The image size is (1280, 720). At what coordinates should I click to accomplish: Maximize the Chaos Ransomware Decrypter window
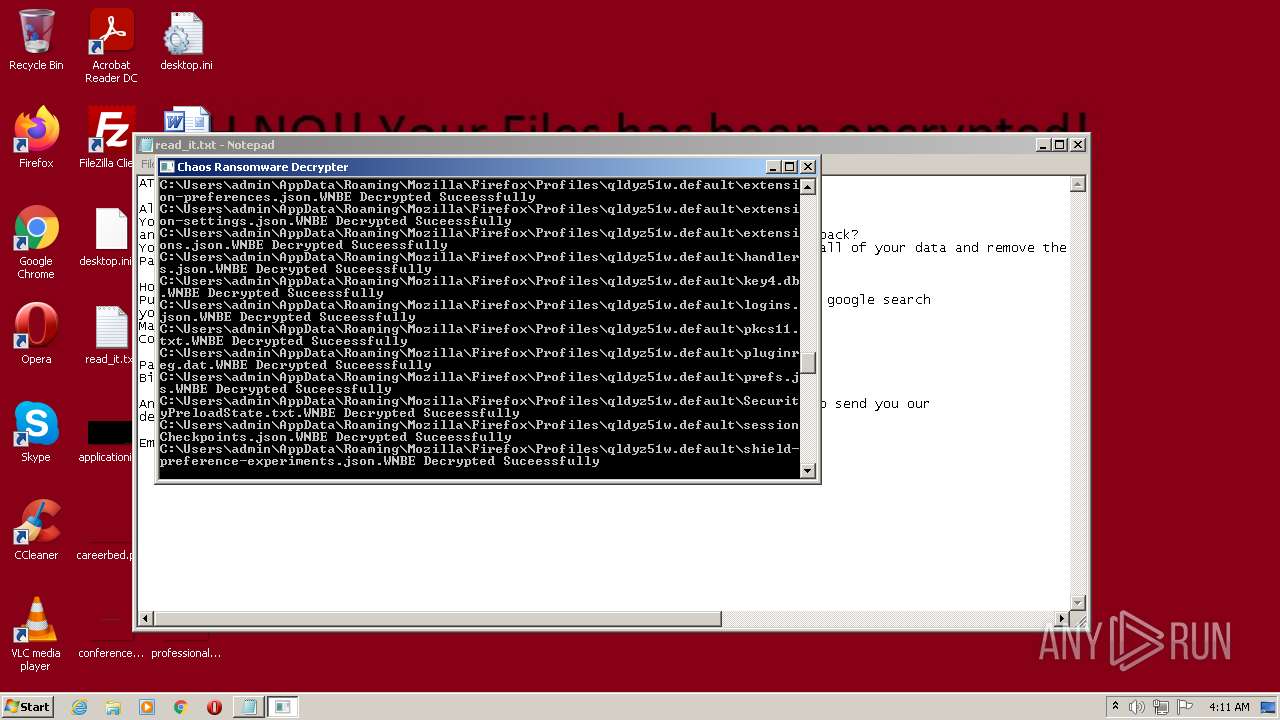(789, 167)
